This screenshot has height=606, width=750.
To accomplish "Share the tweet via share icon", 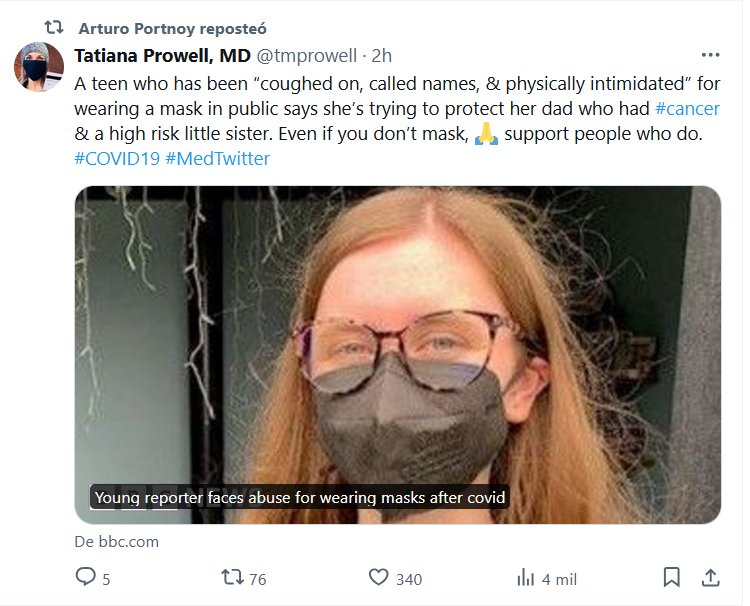I will 710,578.
